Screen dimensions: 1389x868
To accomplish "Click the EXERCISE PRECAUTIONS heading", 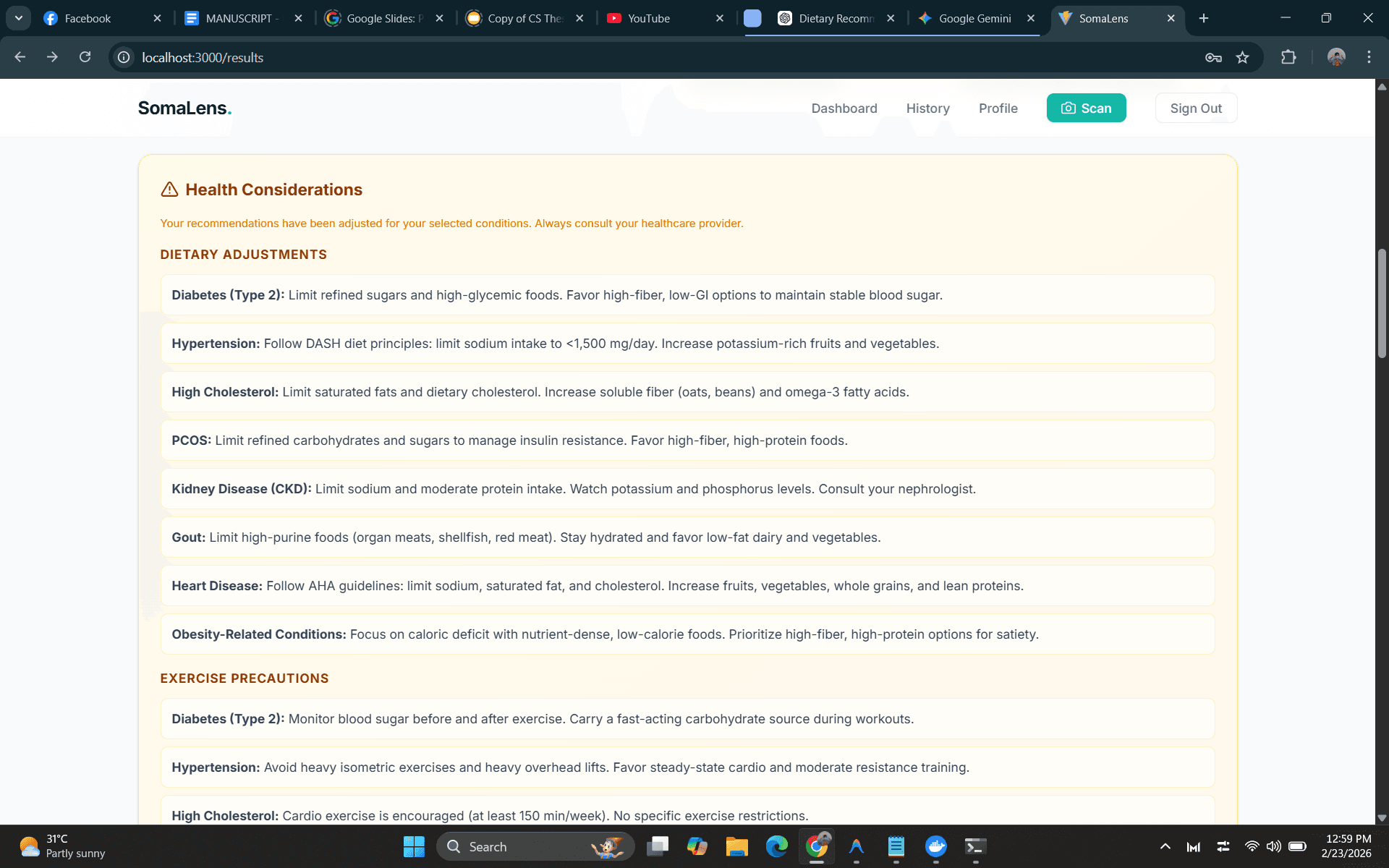I will click(x=244, y=678).
